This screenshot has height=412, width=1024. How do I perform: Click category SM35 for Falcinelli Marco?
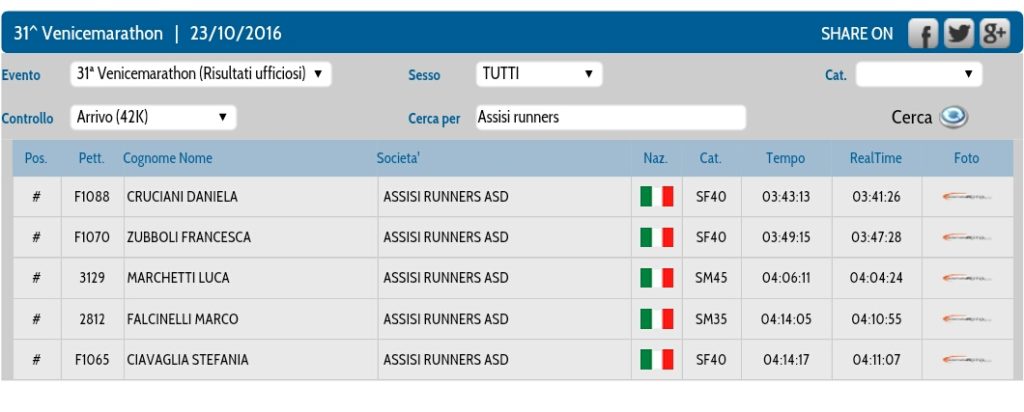[711, 319]
